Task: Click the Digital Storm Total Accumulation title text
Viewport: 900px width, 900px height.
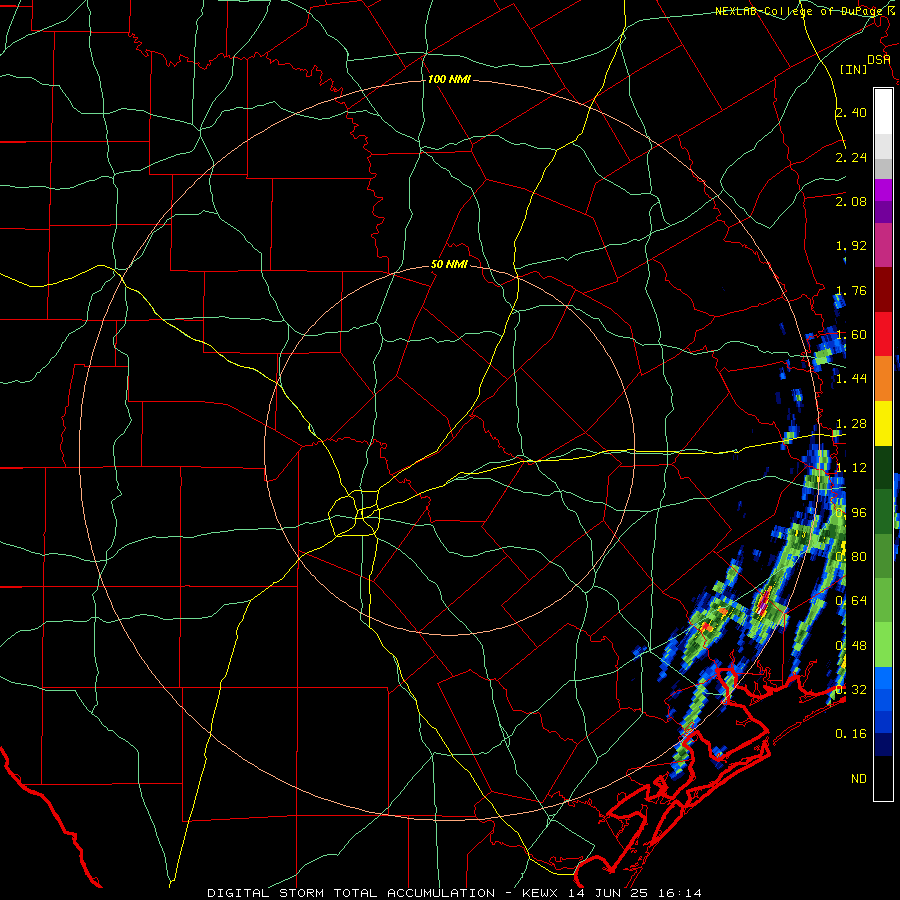Action: click(351, 893)
